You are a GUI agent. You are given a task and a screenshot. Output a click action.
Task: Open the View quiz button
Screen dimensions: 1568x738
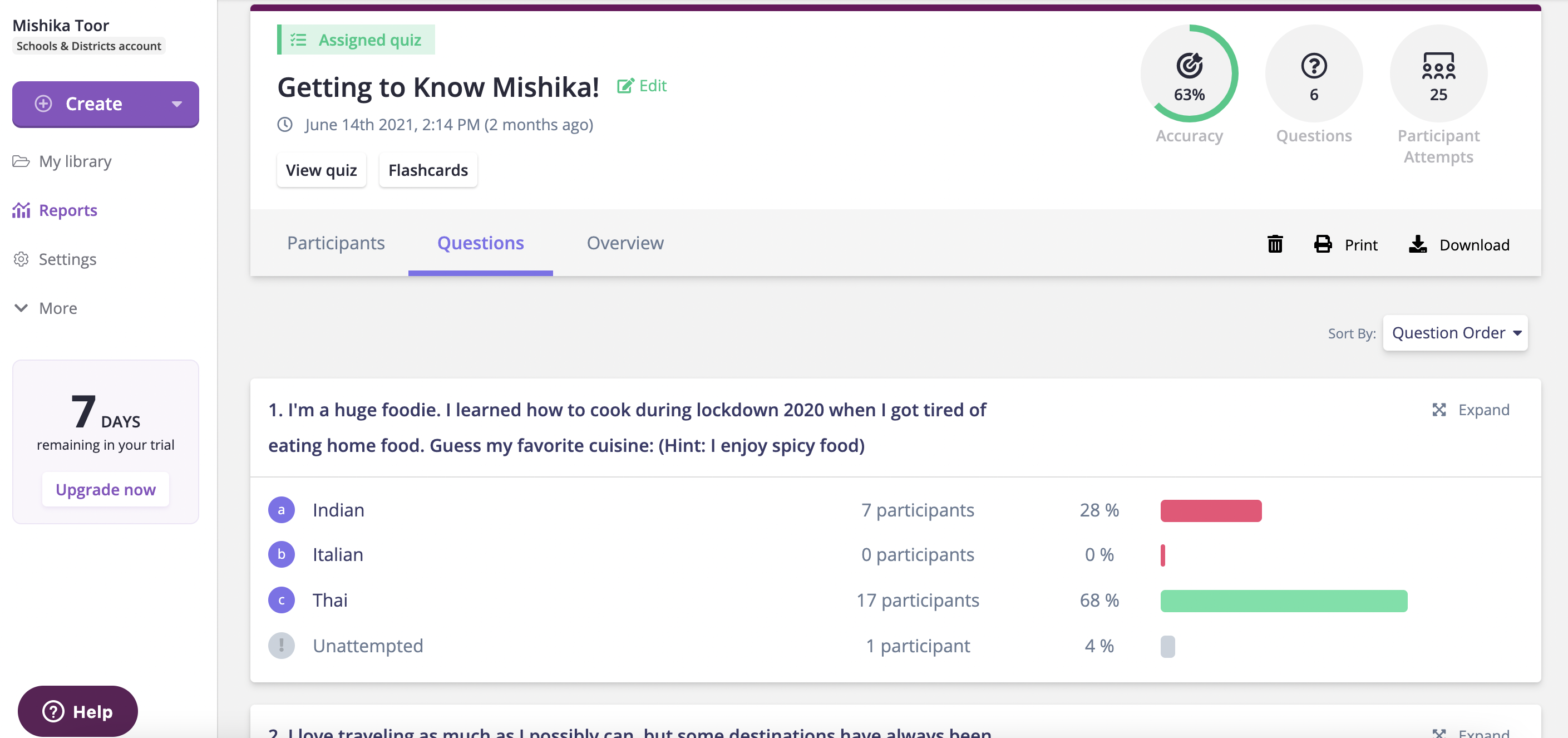click(x=322, y=170)
